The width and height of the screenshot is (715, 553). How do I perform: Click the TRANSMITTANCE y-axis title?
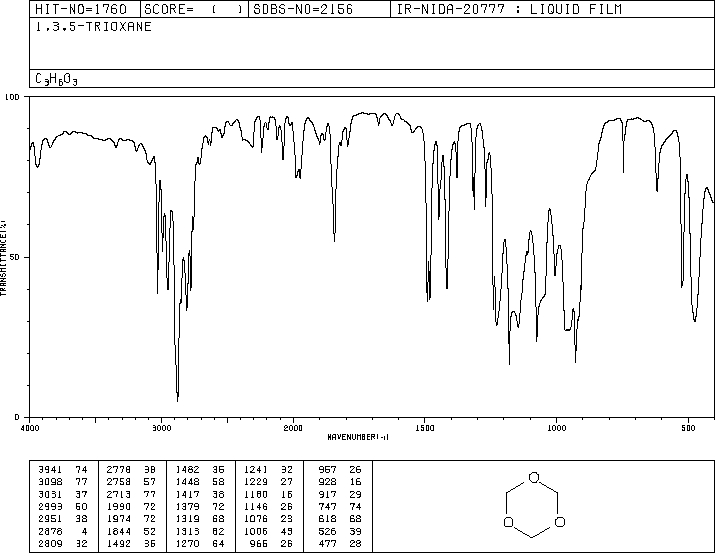(3, 258)
